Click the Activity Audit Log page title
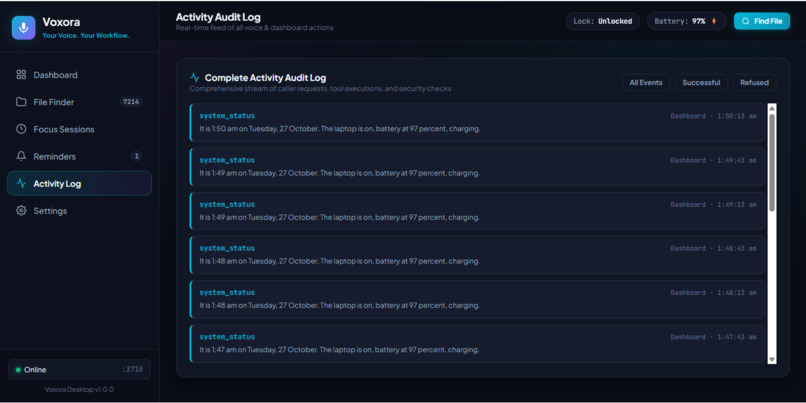This screenshot has width=806, height=403. (218, 17)
